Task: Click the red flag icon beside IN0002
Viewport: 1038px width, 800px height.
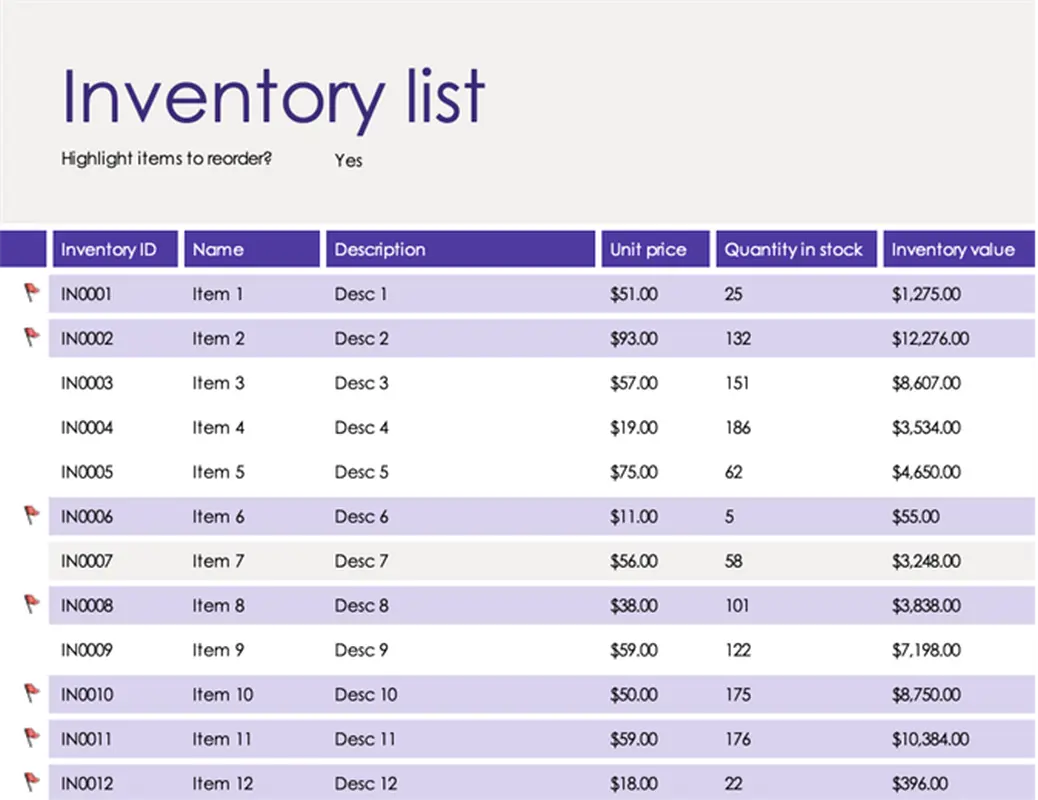Action: tap(31, 337)
